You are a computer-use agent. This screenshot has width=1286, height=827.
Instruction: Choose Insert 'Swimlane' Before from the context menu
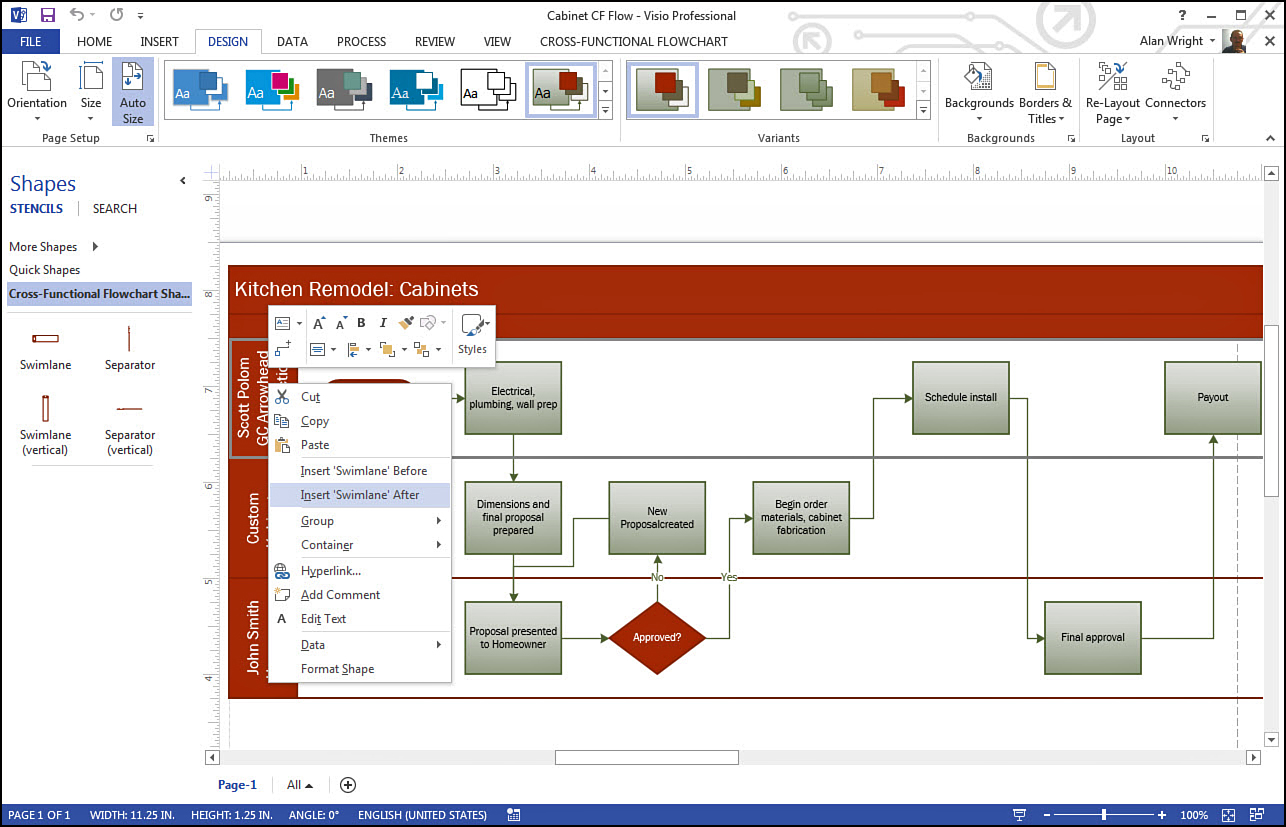pyautogui.click(x=360, y=470)
